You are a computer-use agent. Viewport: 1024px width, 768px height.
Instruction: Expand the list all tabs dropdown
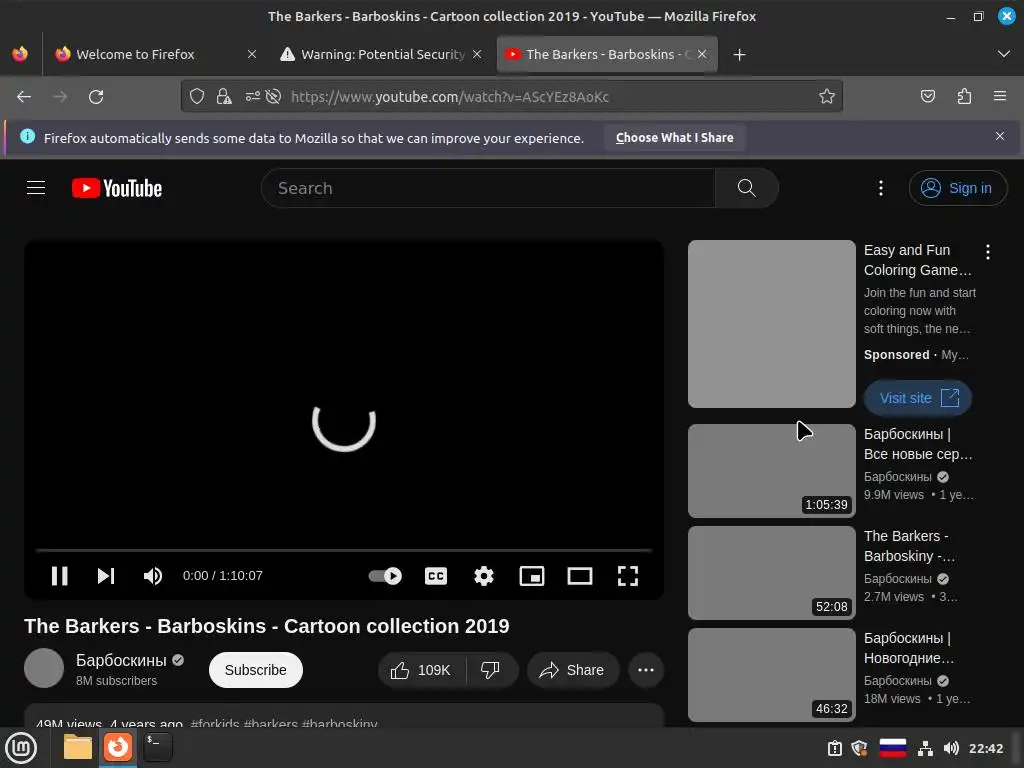pos(1004,54)
